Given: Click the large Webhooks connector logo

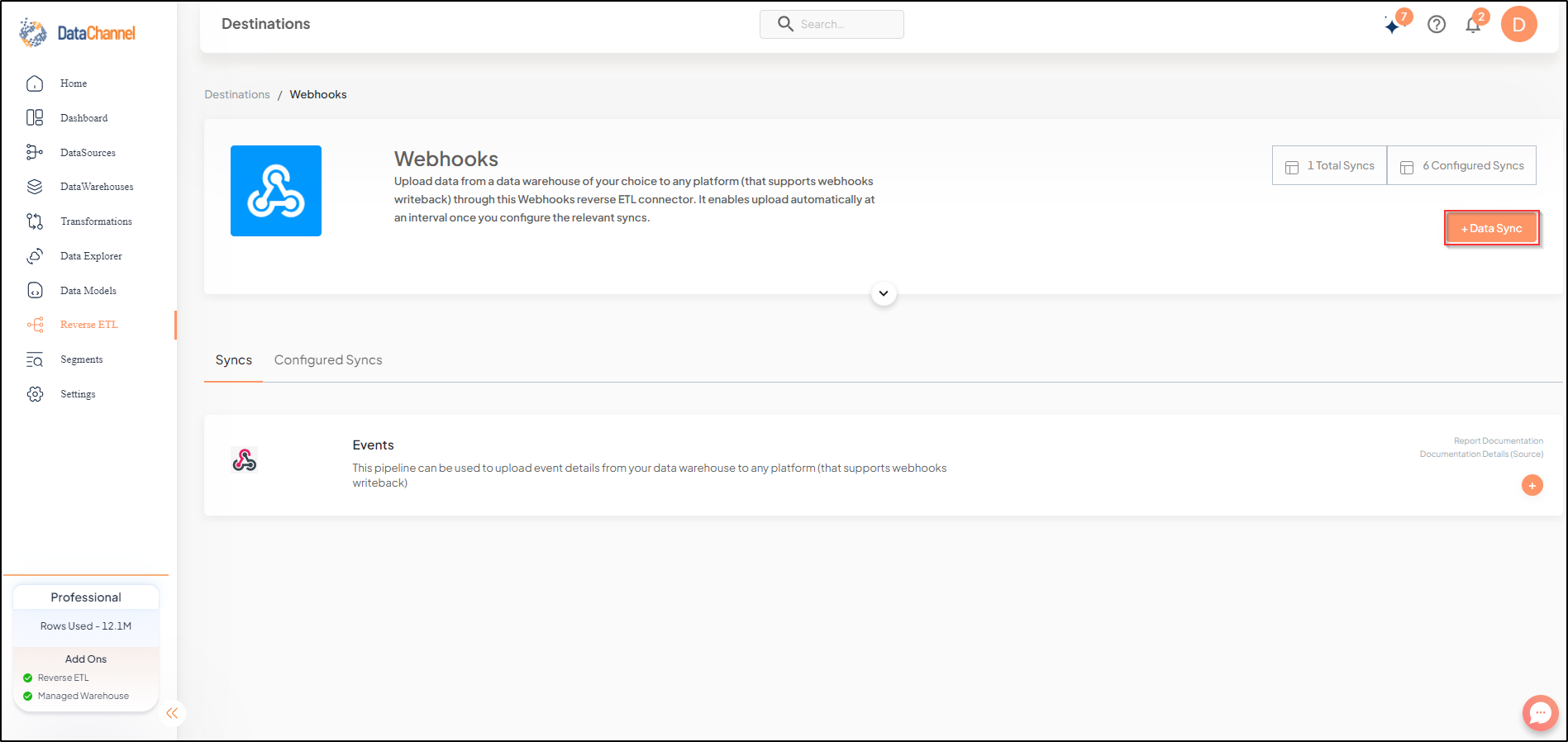Looking at the screenshot, I should [x=276, y=191].
